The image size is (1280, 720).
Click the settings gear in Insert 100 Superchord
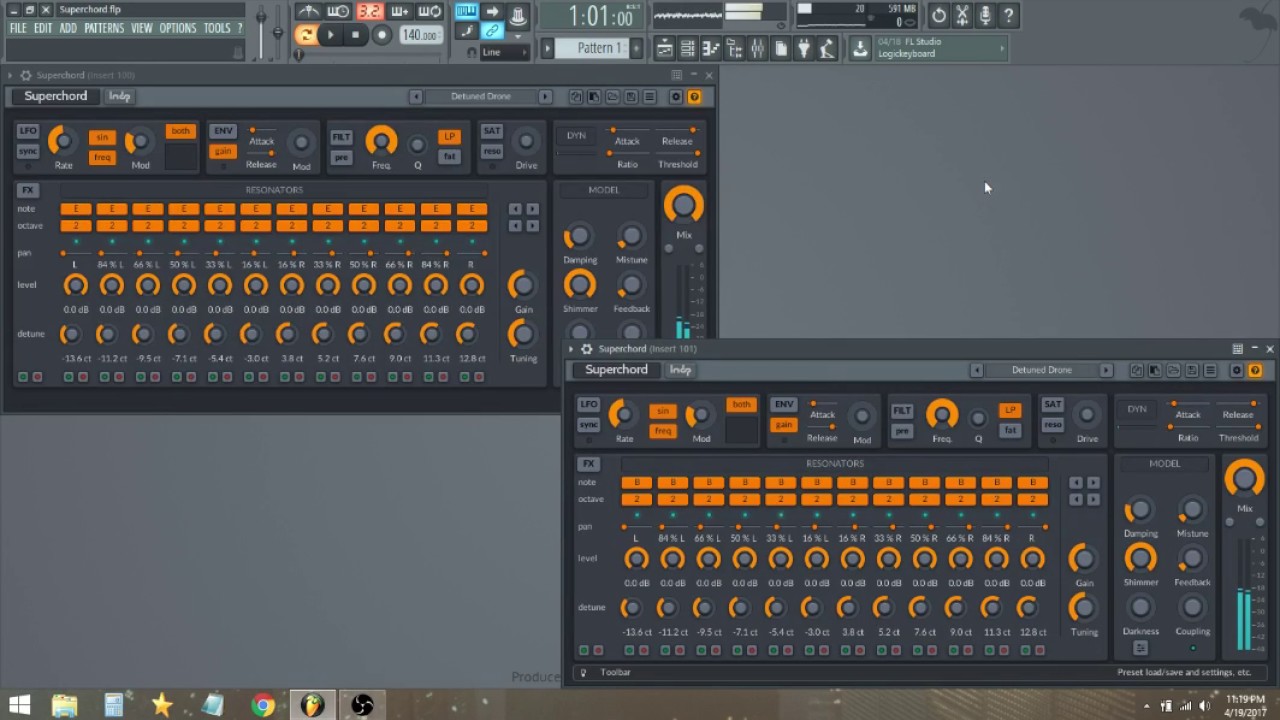tap(676, 97)
